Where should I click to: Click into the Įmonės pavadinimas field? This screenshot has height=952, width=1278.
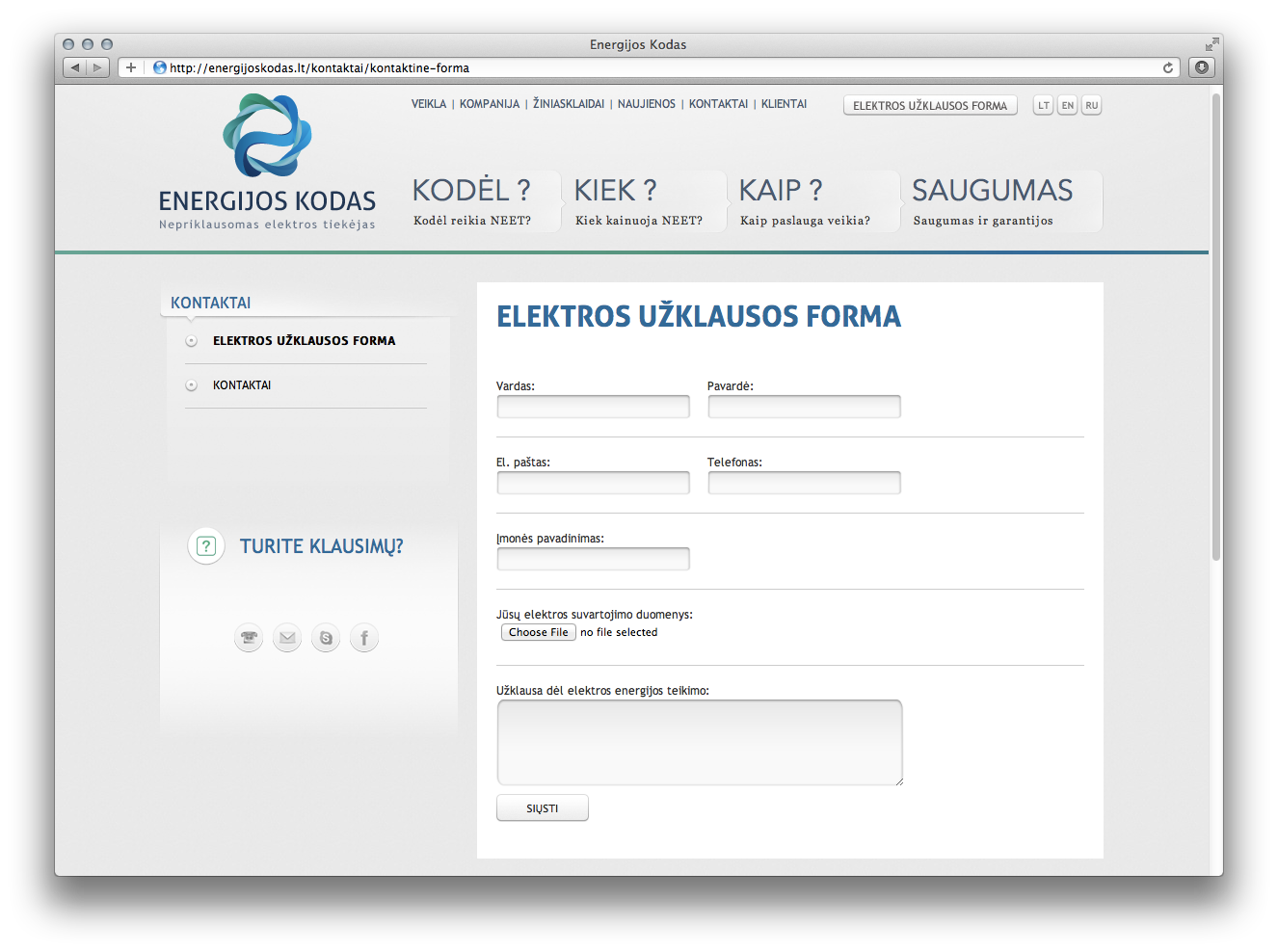click(x=594, y=559)
